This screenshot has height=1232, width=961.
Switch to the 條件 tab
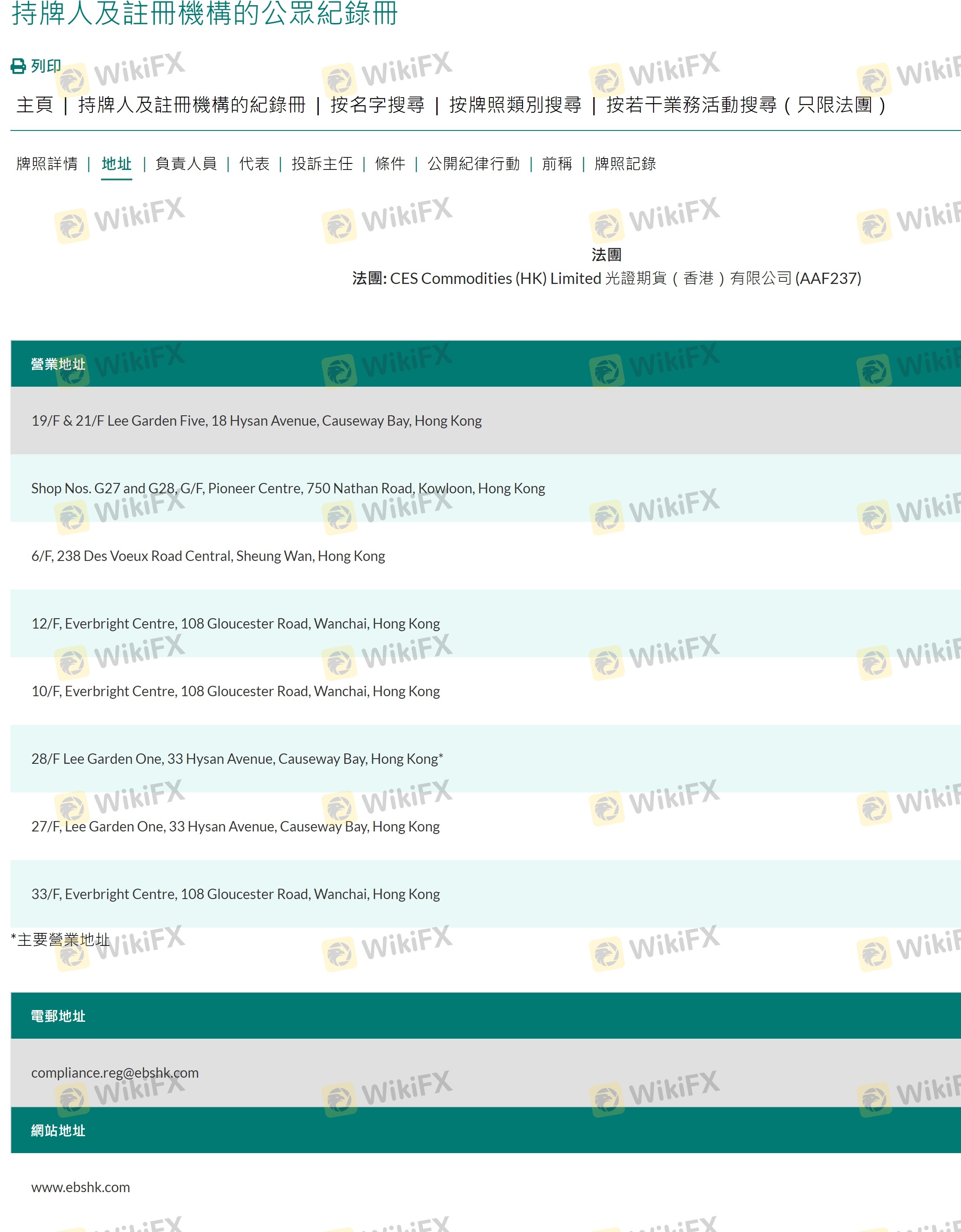[390, 163]
